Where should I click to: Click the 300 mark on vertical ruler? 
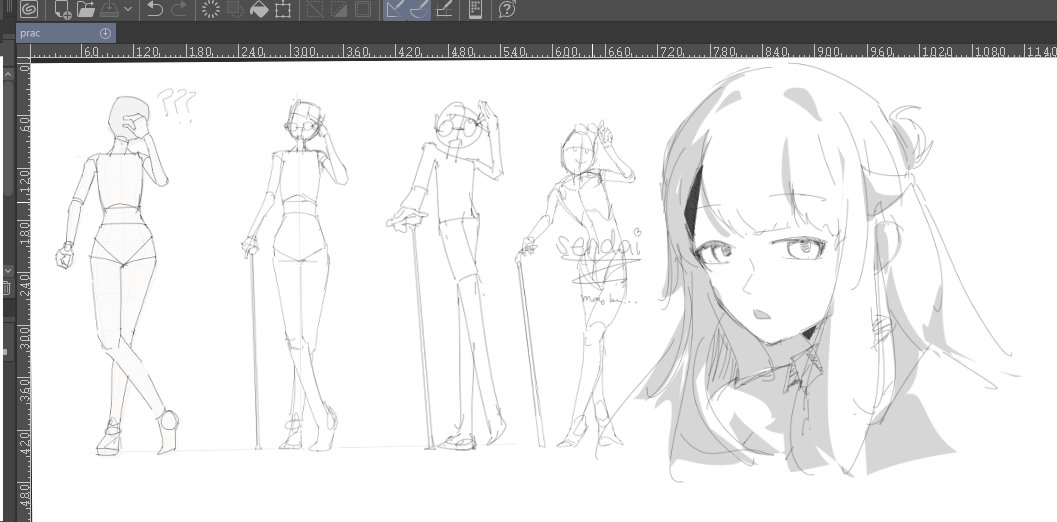(x=24, y=337)
